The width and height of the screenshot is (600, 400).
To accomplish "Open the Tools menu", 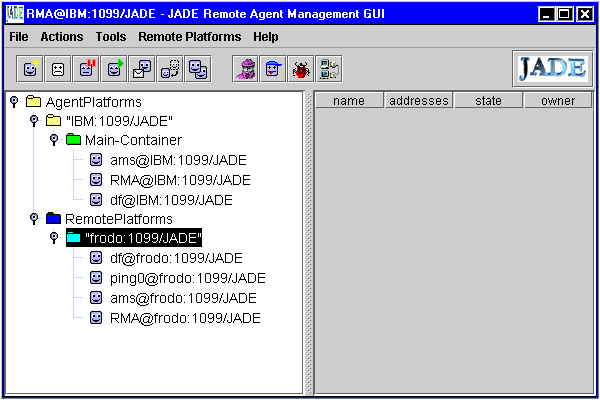I will [111, 36].
